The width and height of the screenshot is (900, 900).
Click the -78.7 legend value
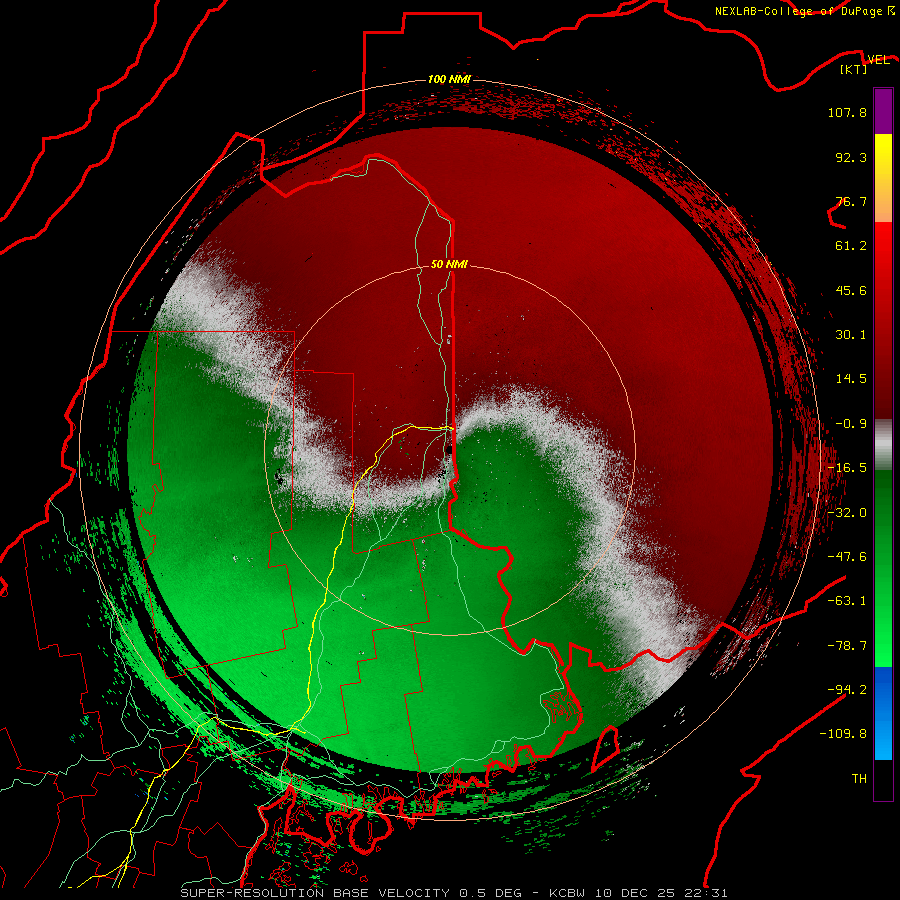point(847,646)
